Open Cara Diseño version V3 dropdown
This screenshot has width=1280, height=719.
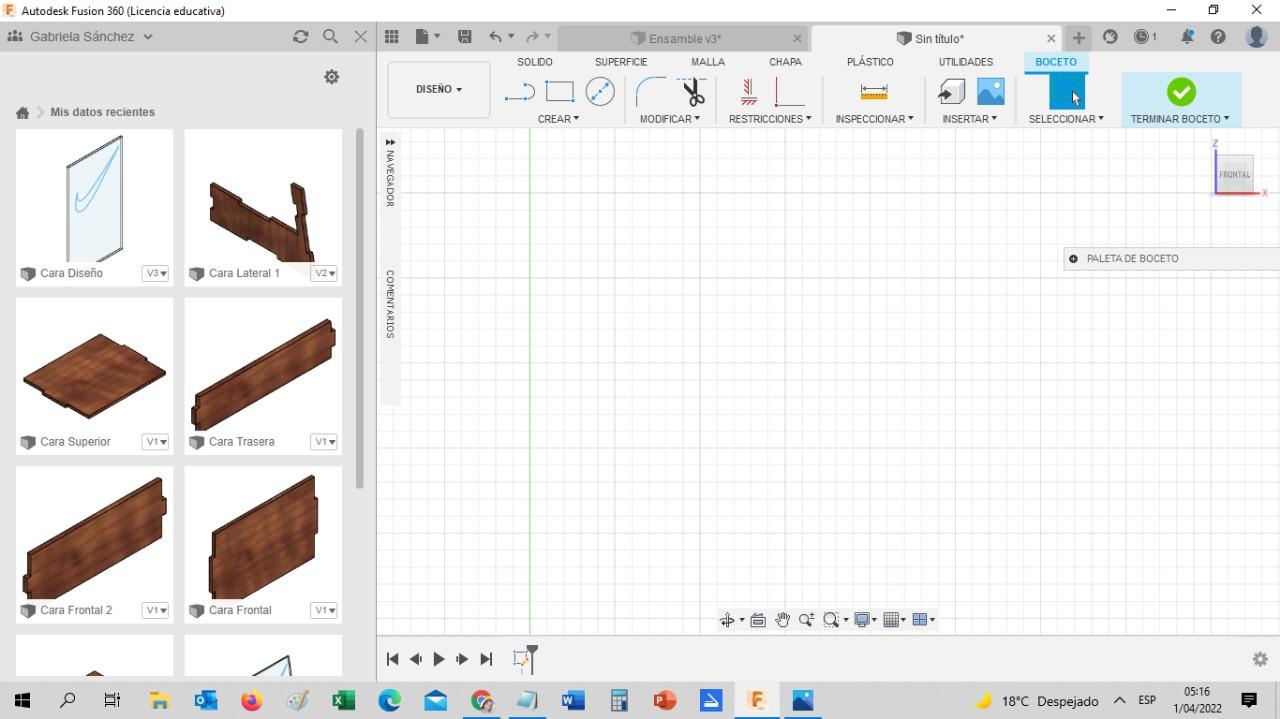click(155, 273)
